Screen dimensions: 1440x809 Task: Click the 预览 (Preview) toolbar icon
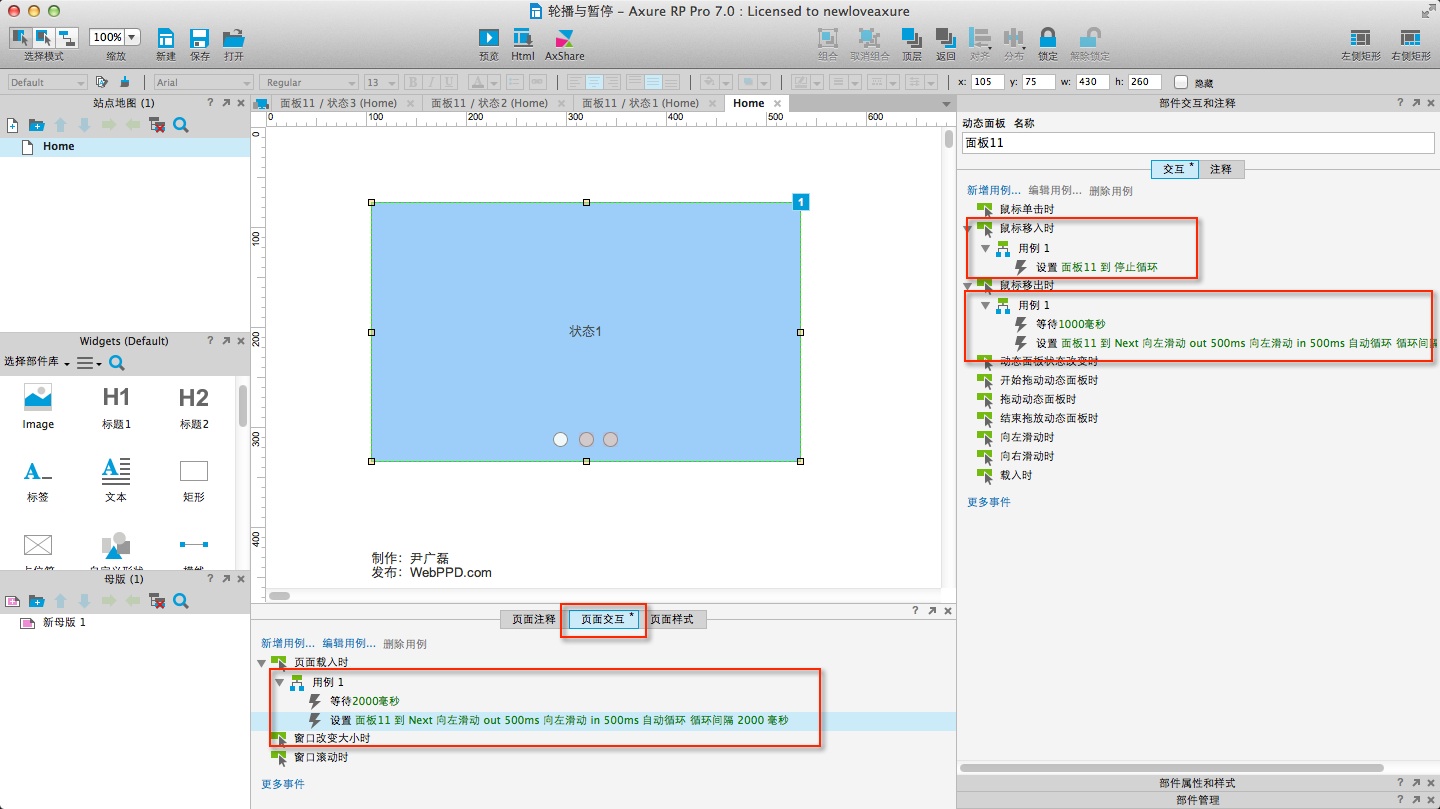click(488, 38)
